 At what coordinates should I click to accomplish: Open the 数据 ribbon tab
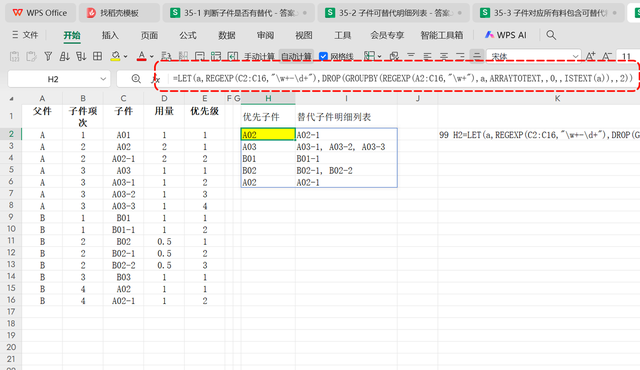coord(227,35)
